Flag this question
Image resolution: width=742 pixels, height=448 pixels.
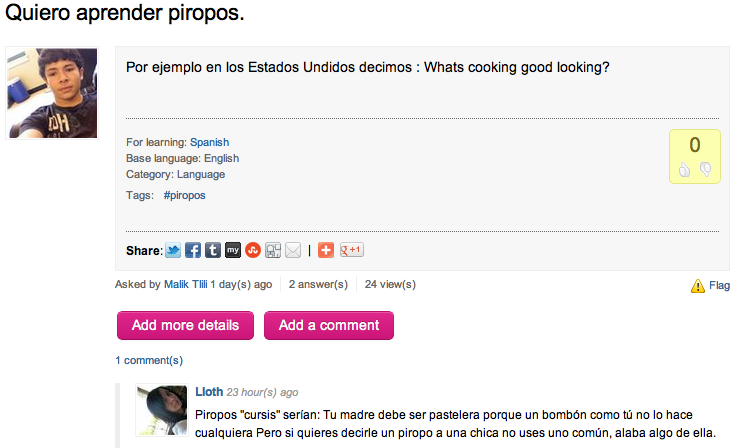[710, 286]
